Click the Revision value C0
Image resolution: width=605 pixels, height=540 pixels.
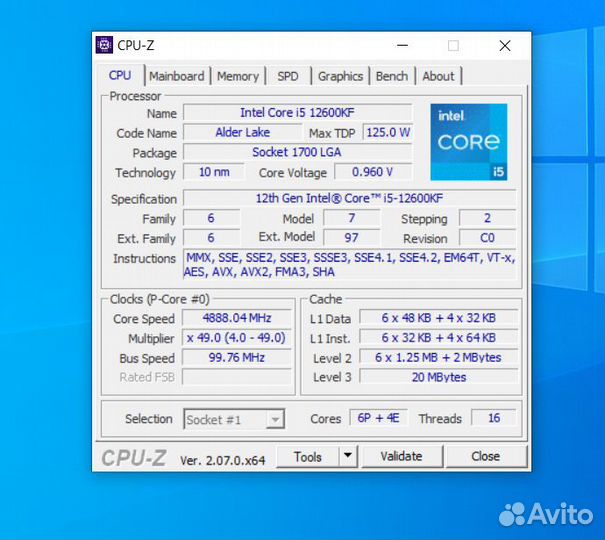coord(487,238)
